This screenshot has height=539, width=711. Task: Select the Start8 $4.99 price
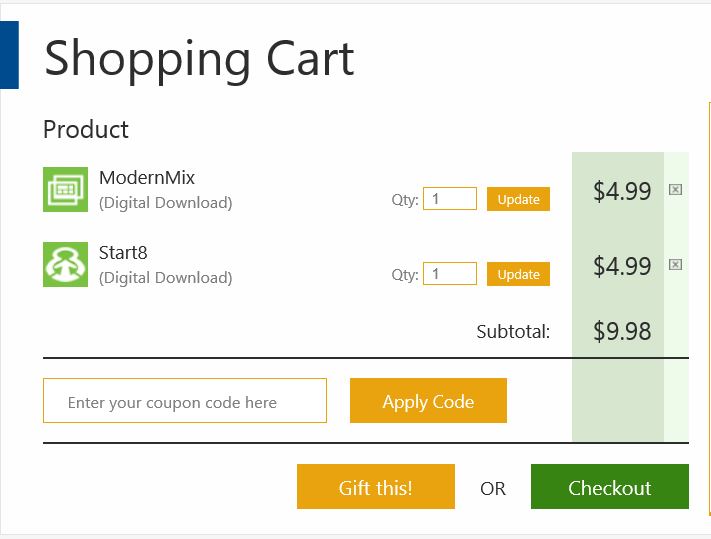point(622,266)
